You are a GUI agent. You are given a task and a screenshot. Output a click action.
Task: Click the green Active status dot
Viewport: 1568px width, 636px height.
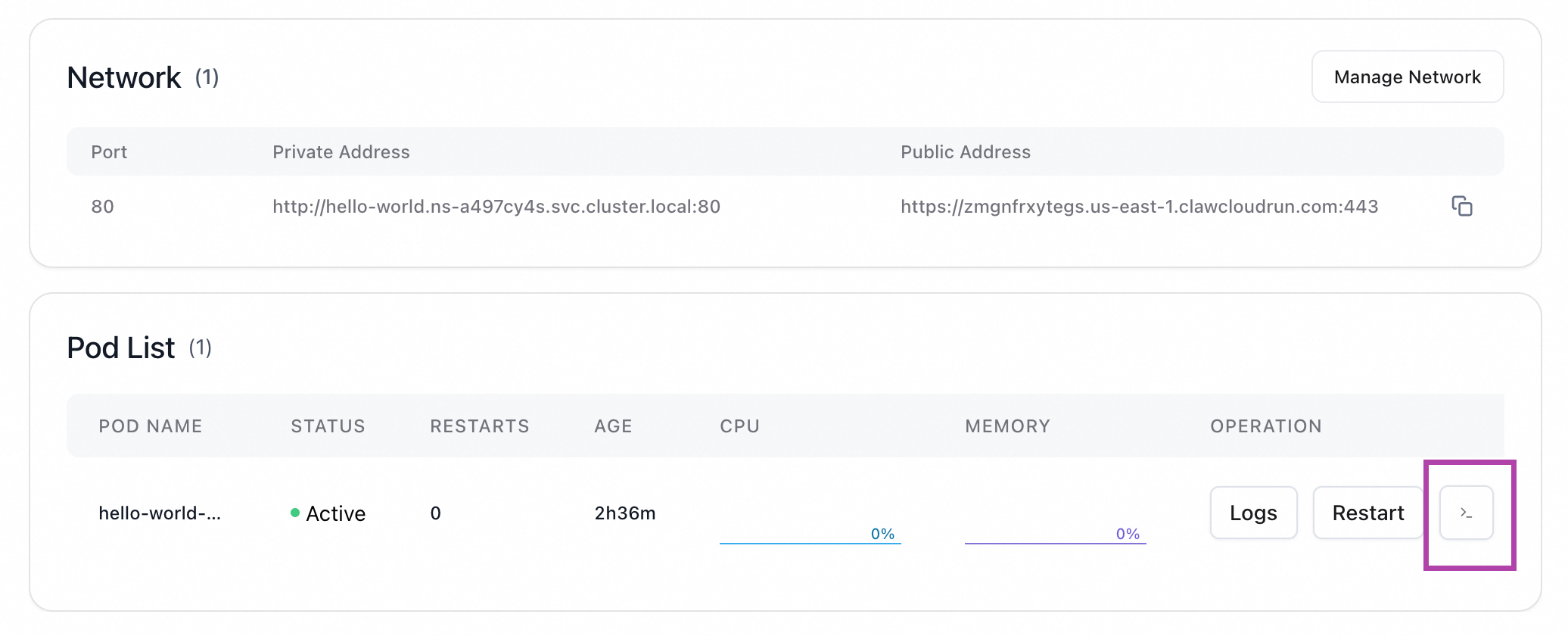[x=295, y=513]
